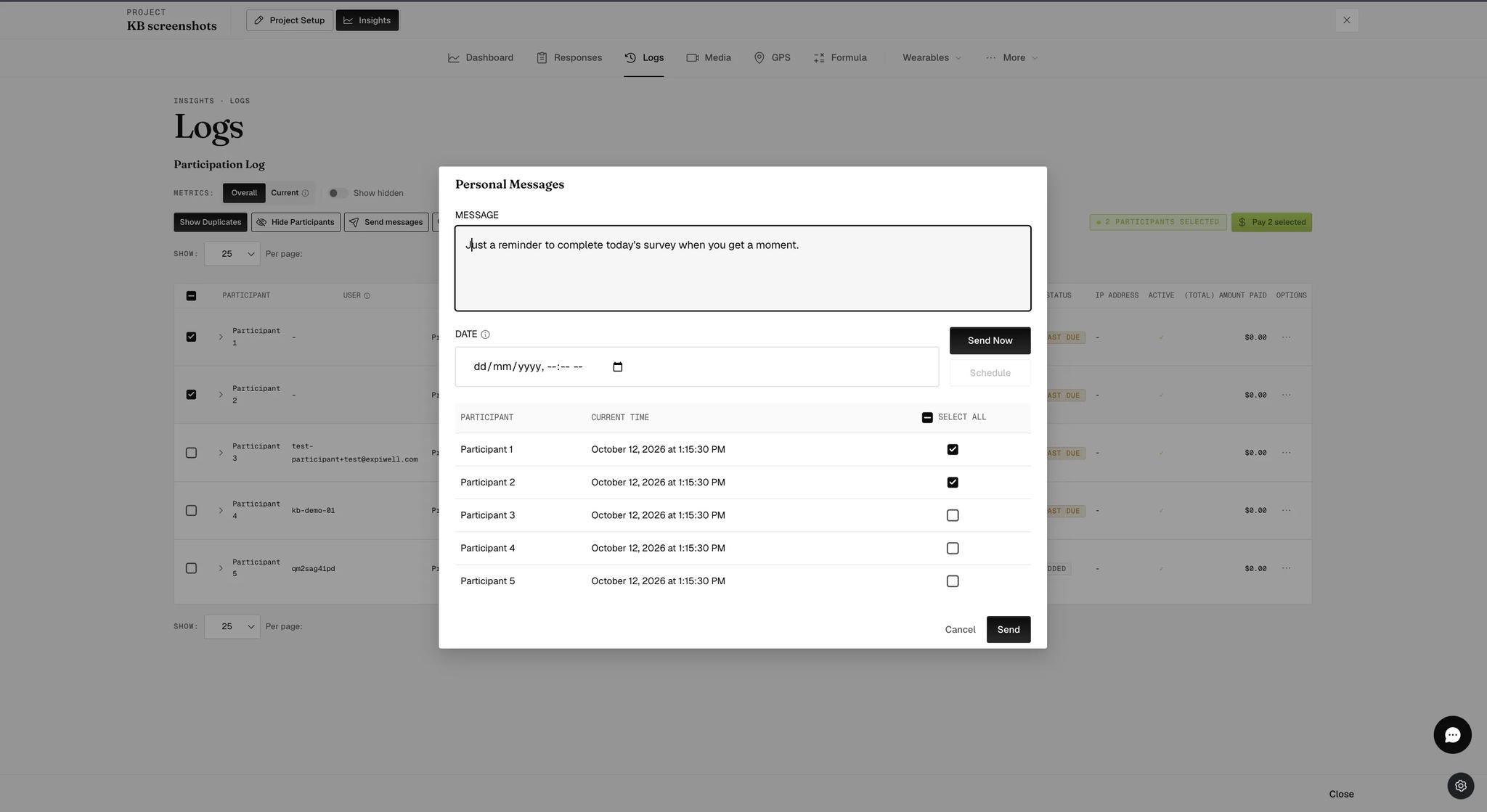The width and height of the screenshot is (1487, 812).
Task: Open options ellipsis for Participant 5 row
Action: (1286, 569)
